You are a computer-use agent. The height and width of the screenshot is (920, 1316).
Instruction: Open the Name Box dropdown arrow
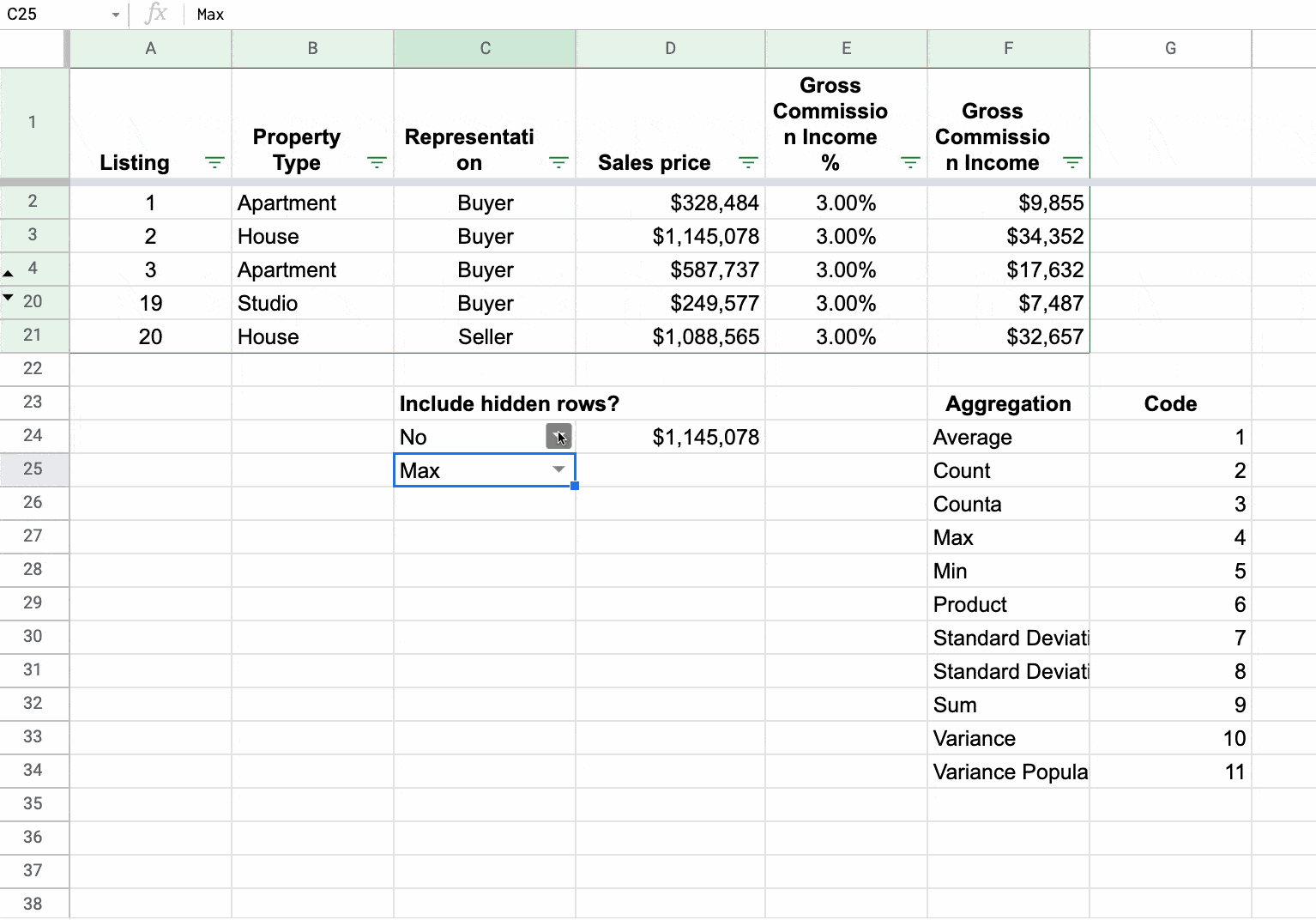tap(116, 15)
